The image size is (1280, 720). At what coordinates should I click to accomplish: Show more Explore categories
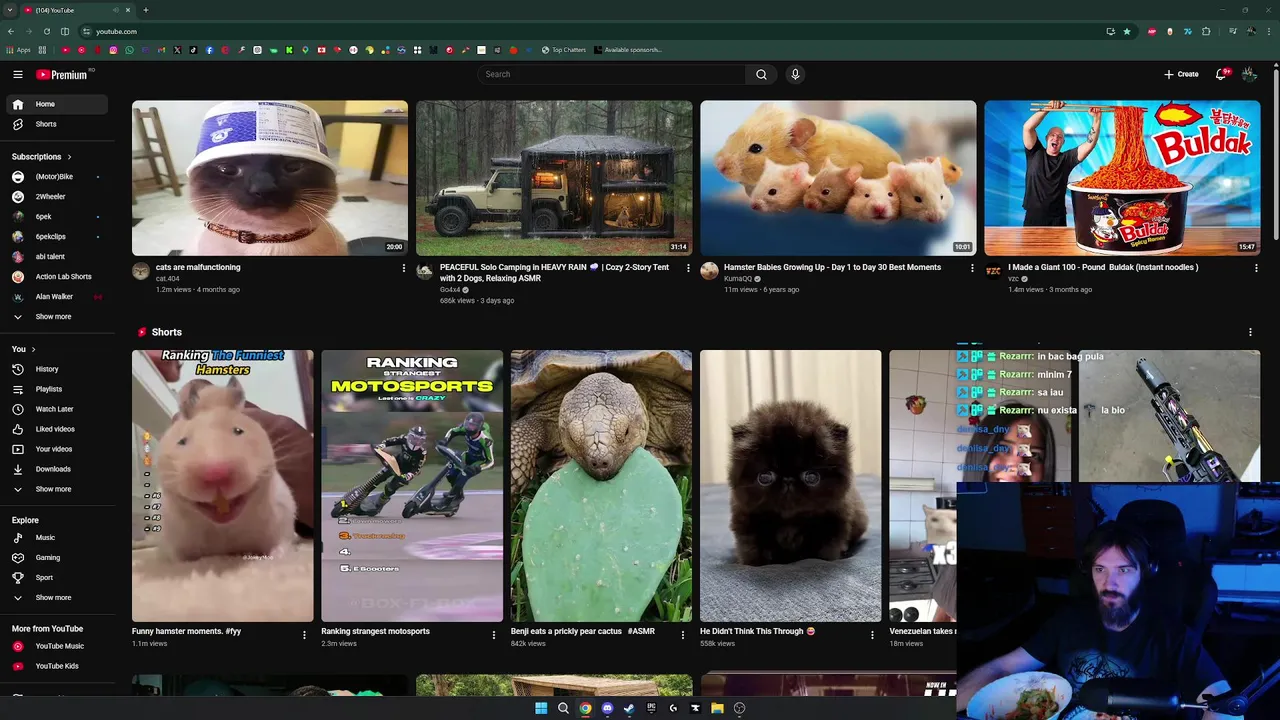tap(56, 598)
